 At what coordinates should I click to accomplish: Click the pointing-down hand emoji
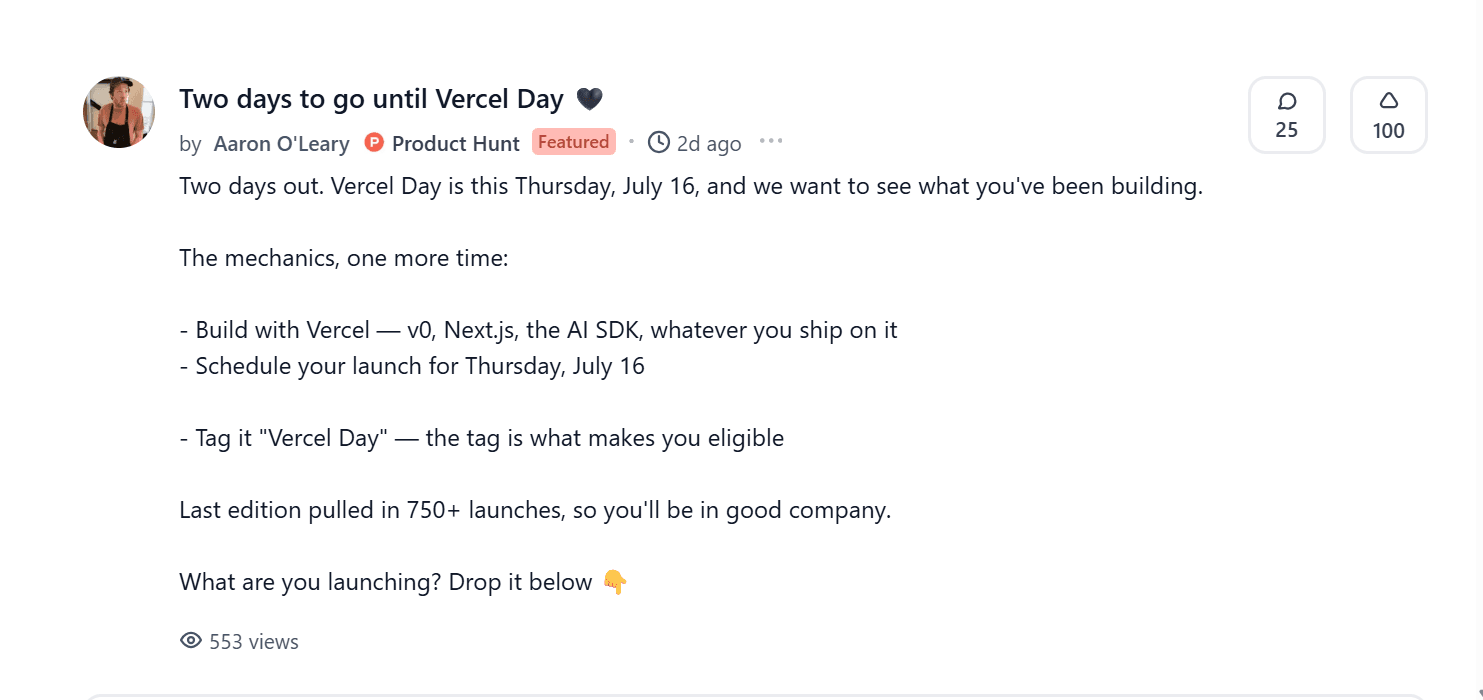click(614, 582)
